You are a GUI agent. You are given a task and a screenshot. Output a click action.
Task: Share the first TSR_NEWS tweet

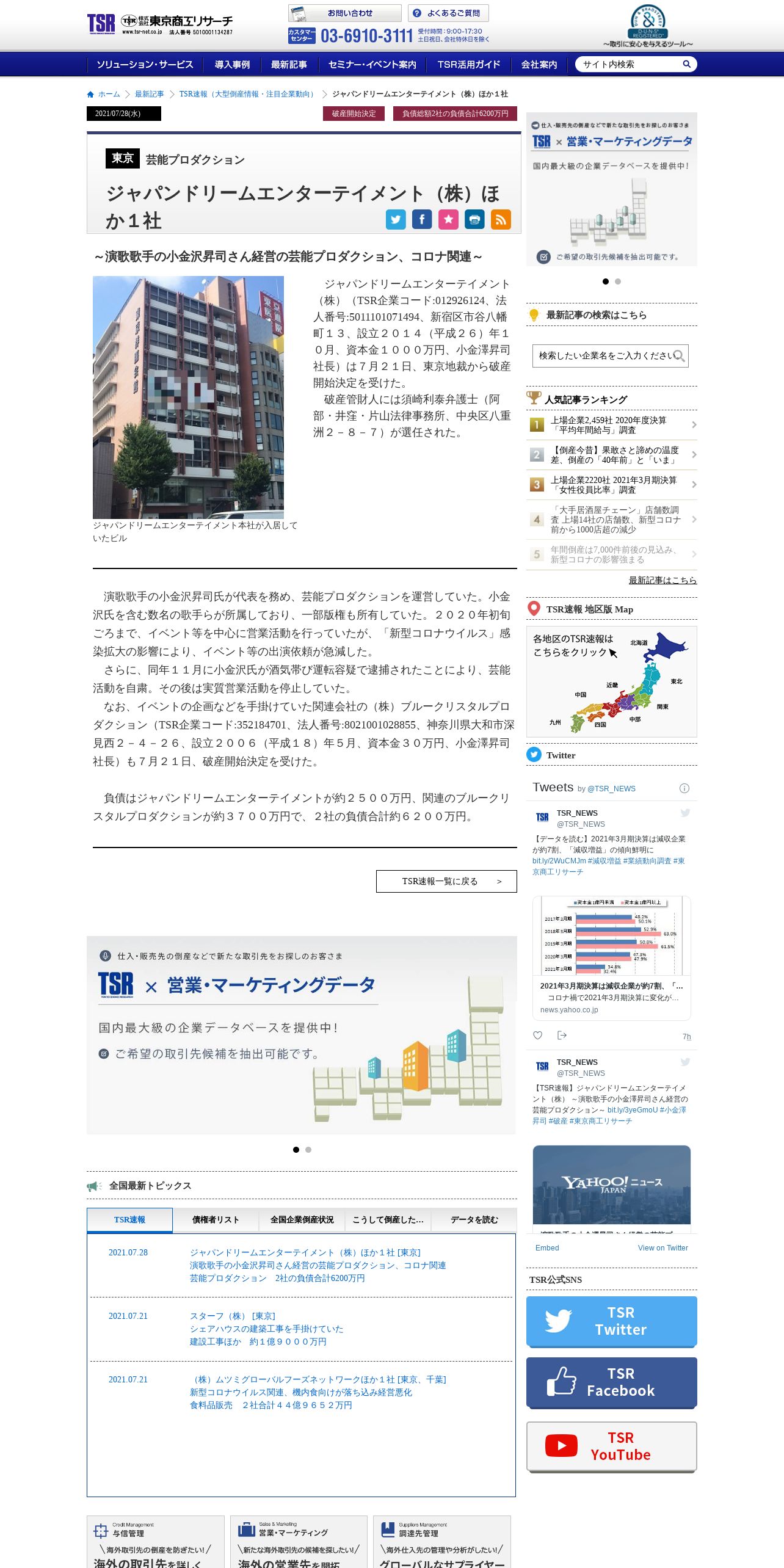click(x=562, y=1035)
